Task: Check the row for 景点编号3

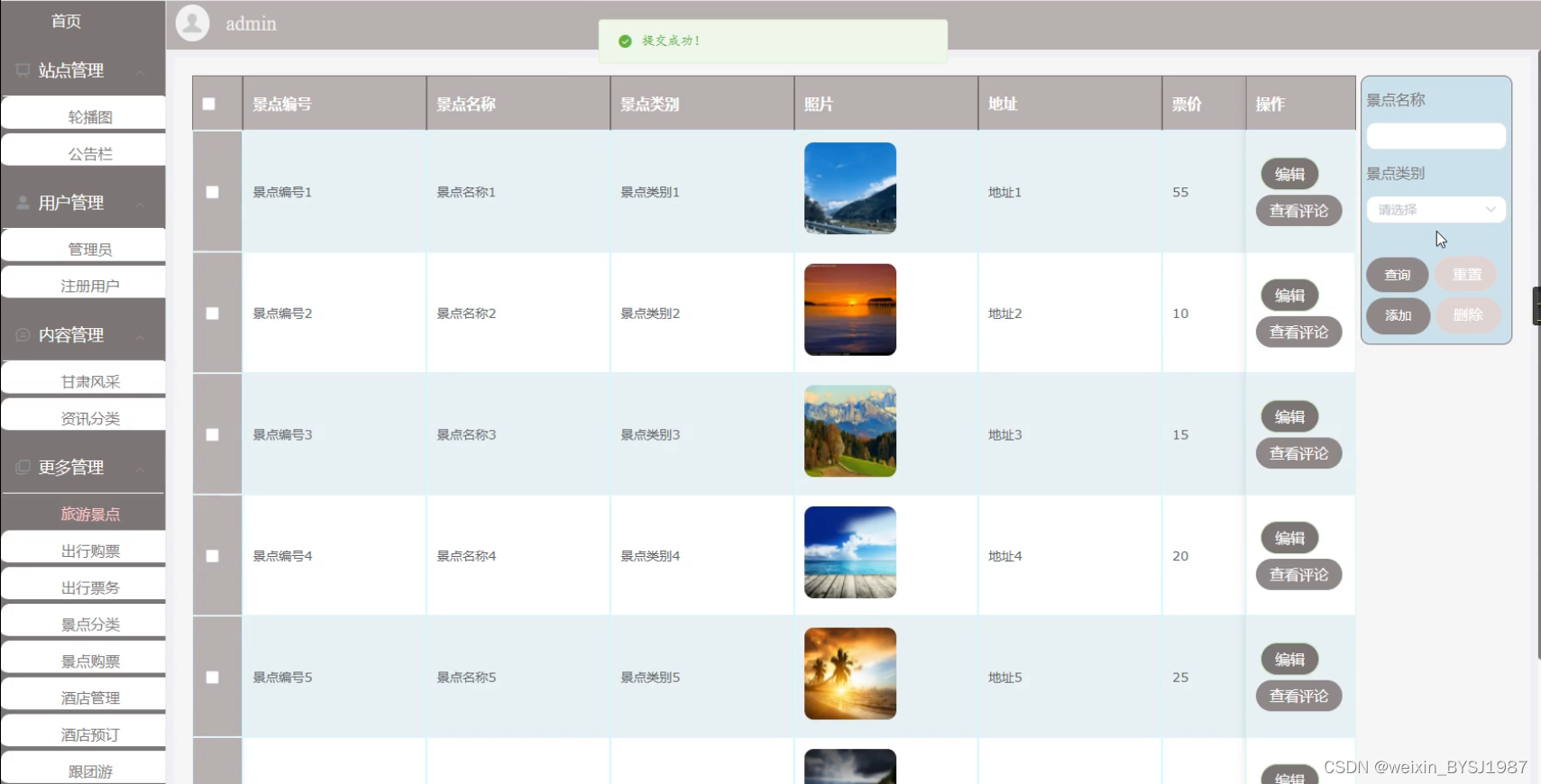Action: click(x=212, y=434)
